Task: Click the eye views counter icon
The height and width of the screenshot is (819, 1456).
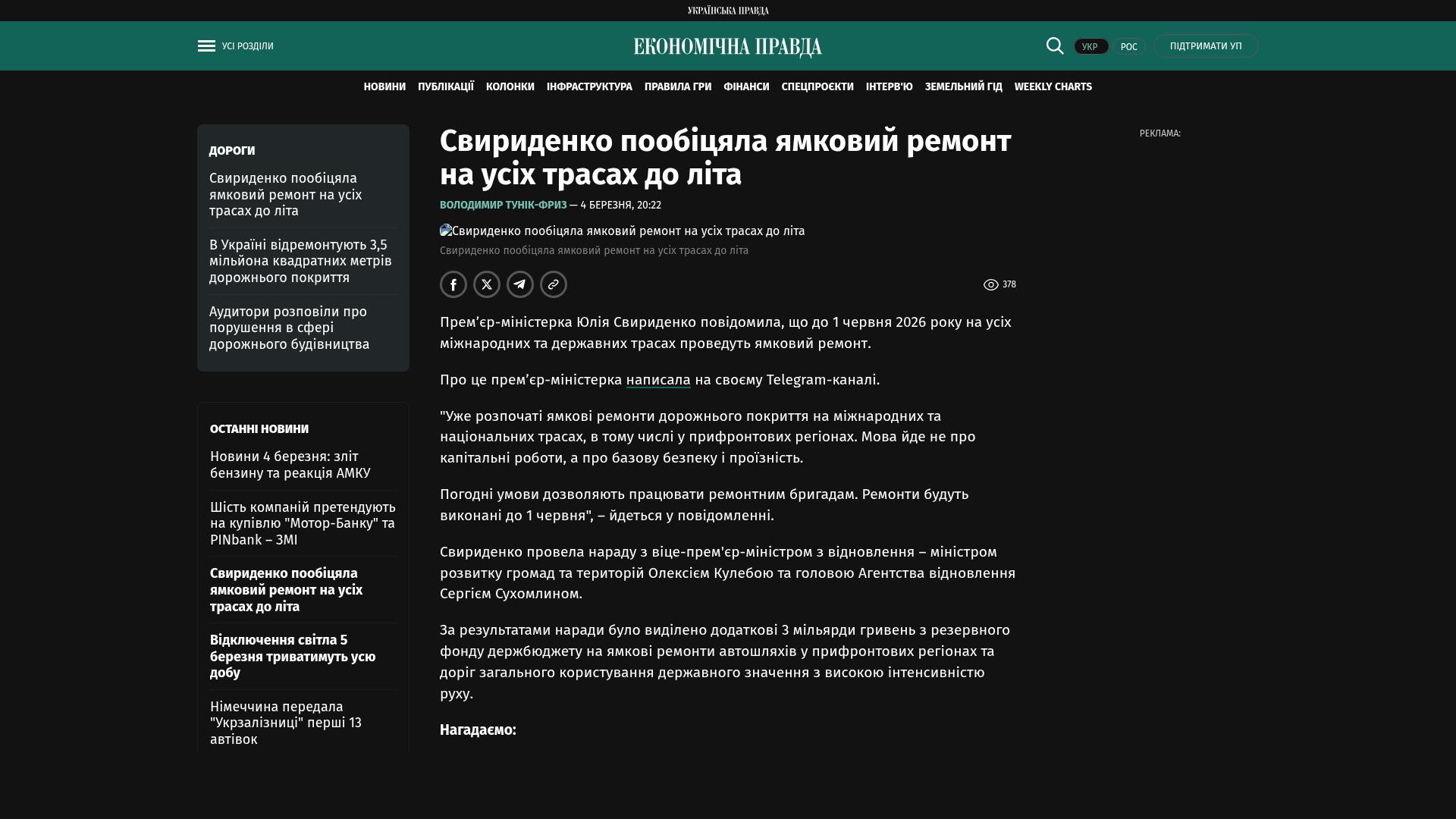Action: (990, 285)
